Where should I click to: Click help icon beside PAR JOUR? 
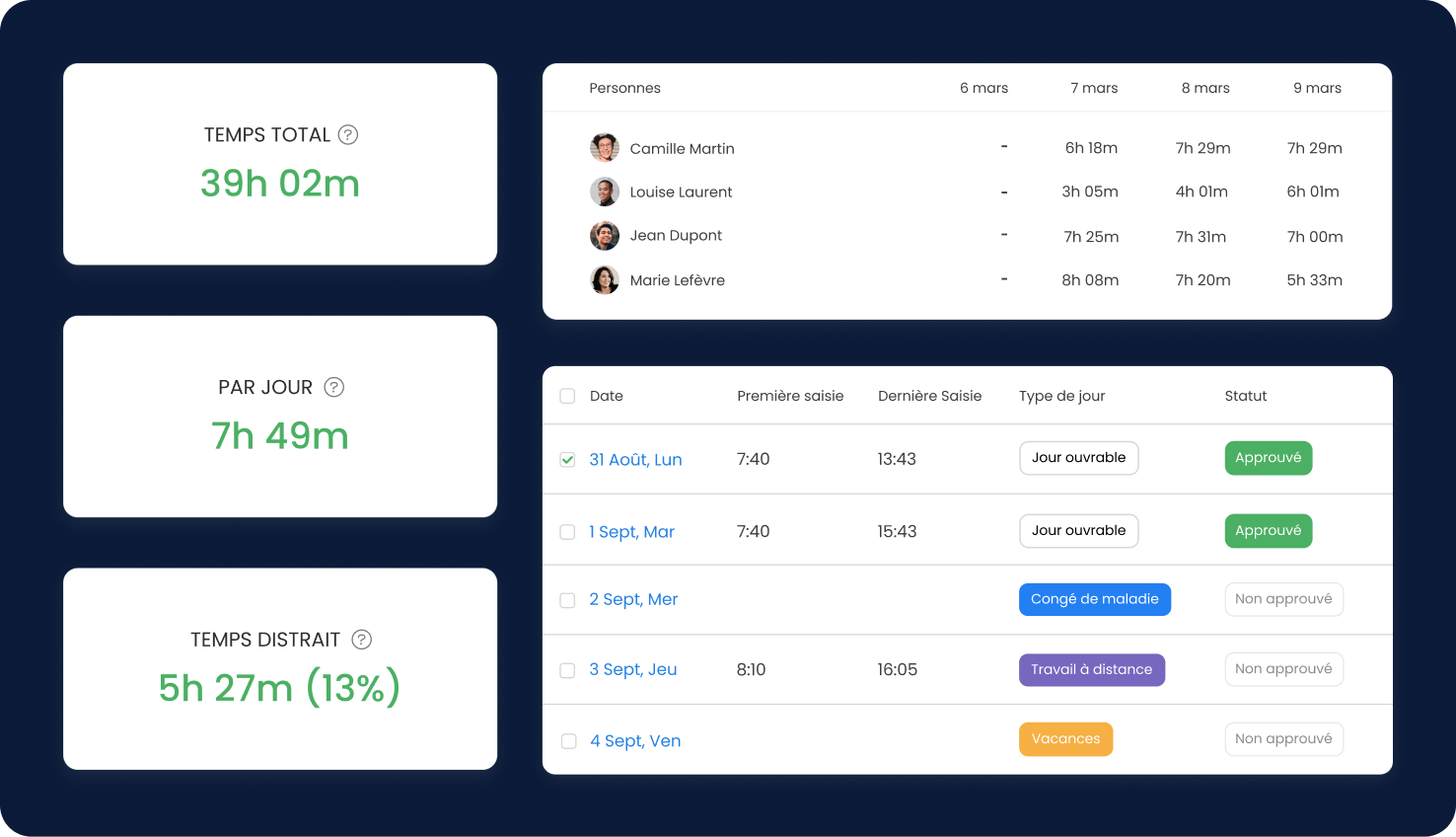(334, 387)
